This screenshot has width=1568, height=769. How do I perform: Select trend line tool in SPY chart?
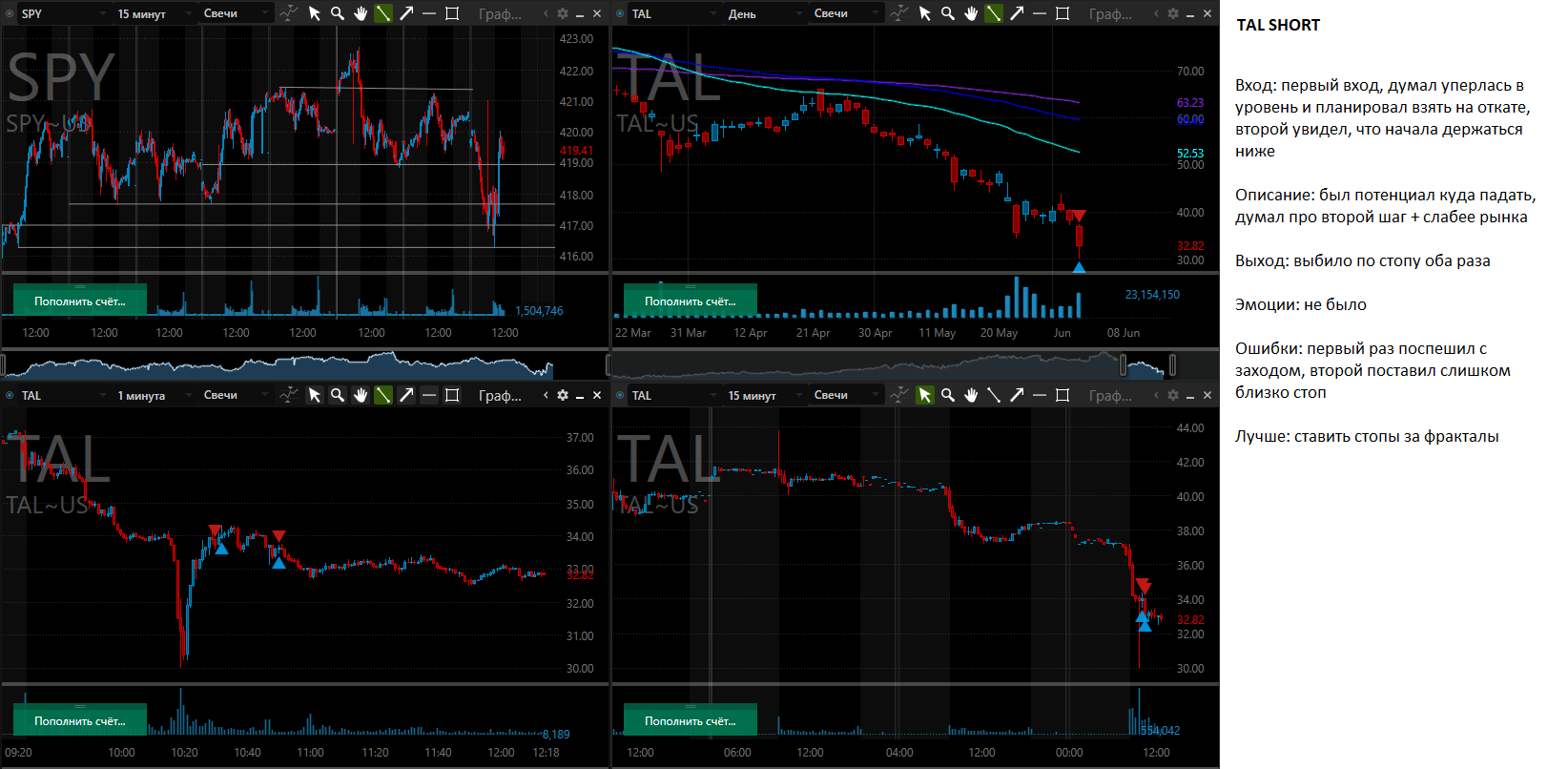click(383, 13)
